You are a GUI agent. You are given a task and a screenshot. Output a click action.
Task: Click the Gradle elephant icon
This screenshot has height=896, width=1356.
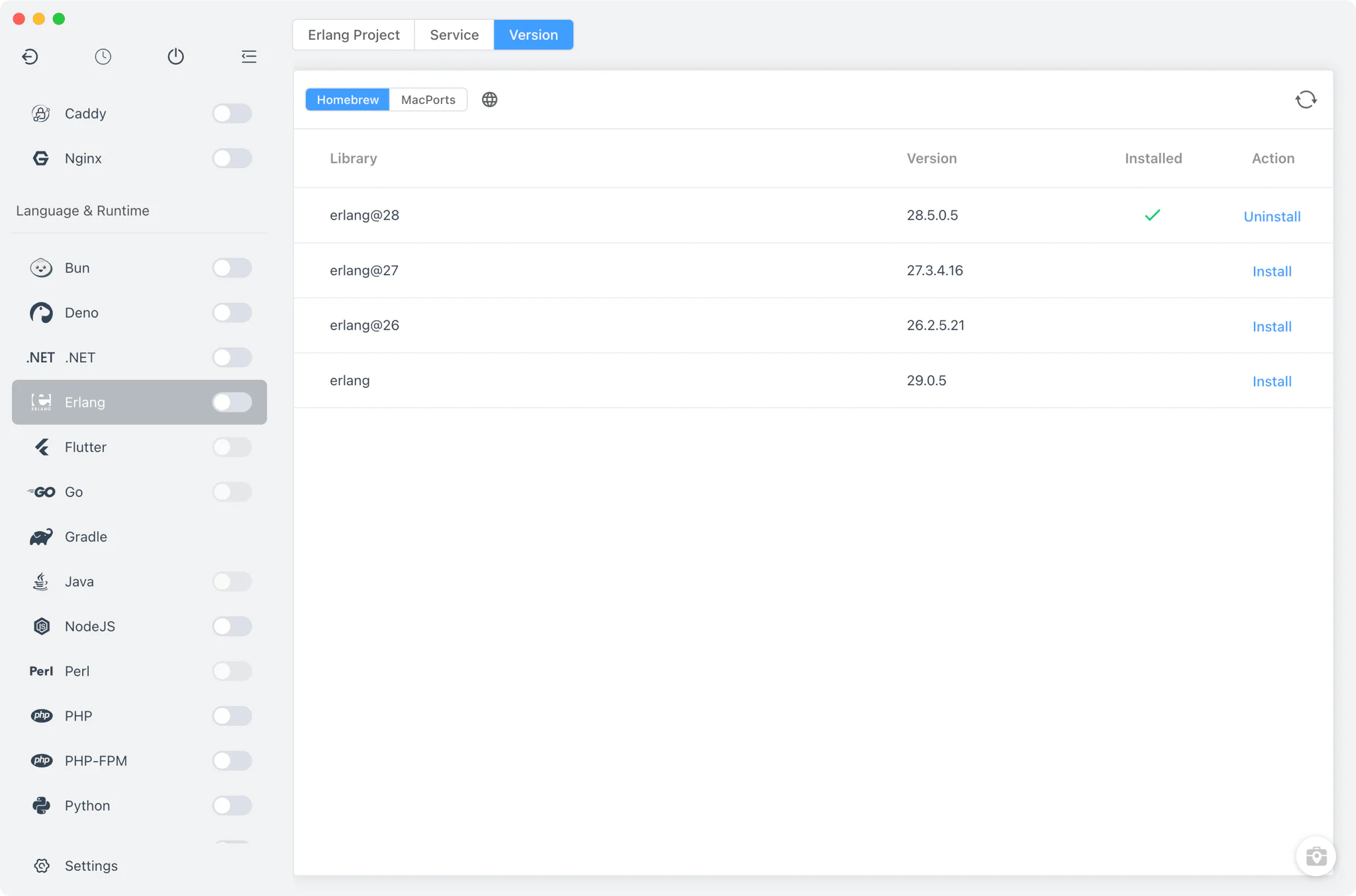[x=41, y=537]
